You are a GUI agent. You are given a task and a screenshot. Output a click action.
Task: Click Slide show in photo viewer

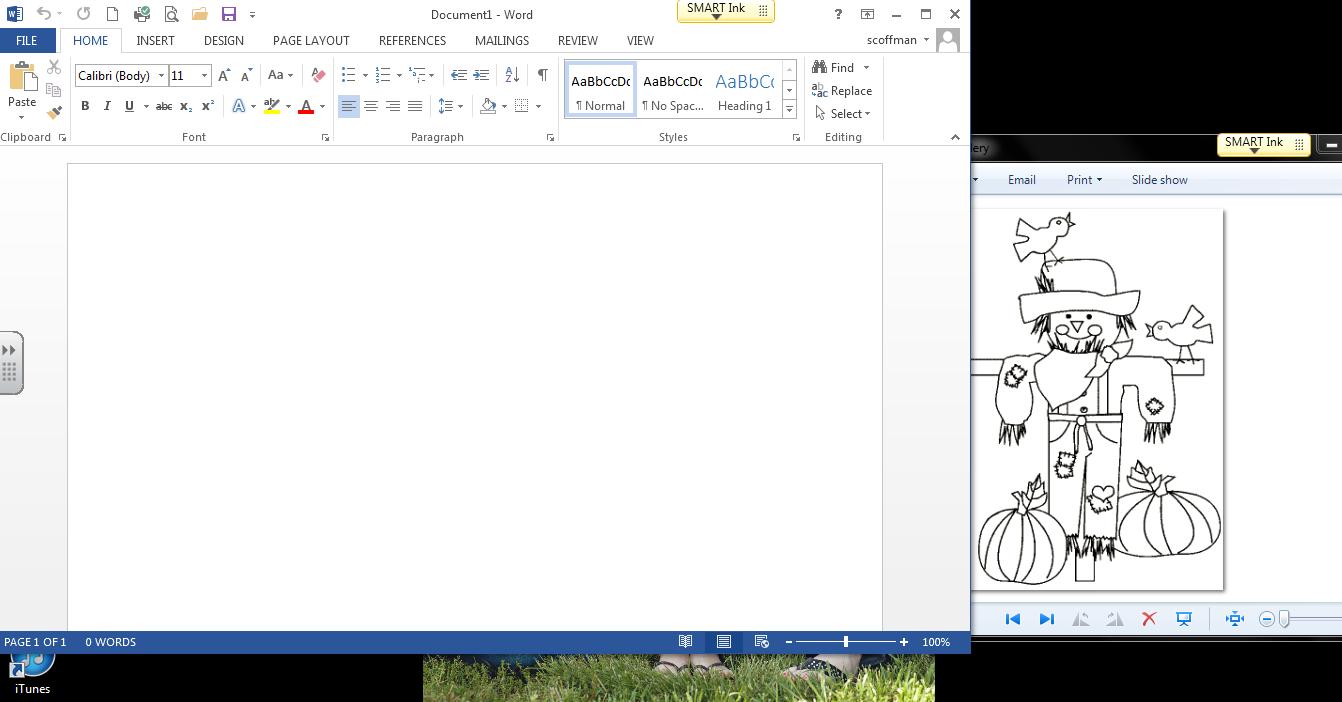(1159, 180)
